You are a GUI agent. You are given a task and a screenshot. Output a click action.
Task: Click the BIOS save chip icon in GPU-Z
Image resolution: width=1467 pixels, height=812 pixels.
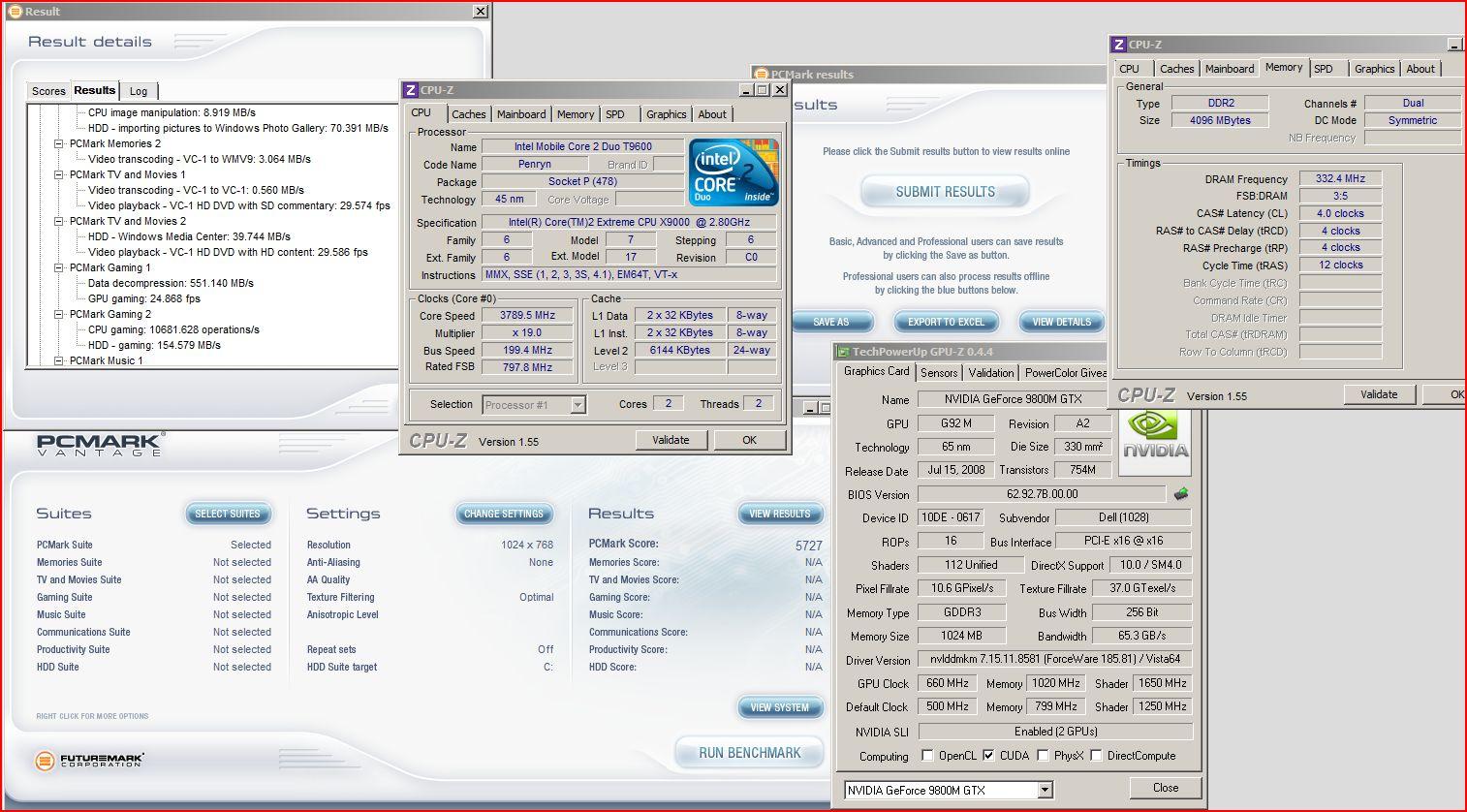(1180, 494)
